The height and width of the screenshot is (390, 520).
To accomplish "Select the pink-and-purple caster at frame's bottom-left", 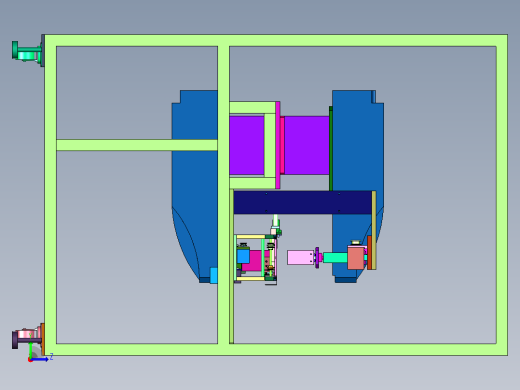I will [x=27, y=338].
